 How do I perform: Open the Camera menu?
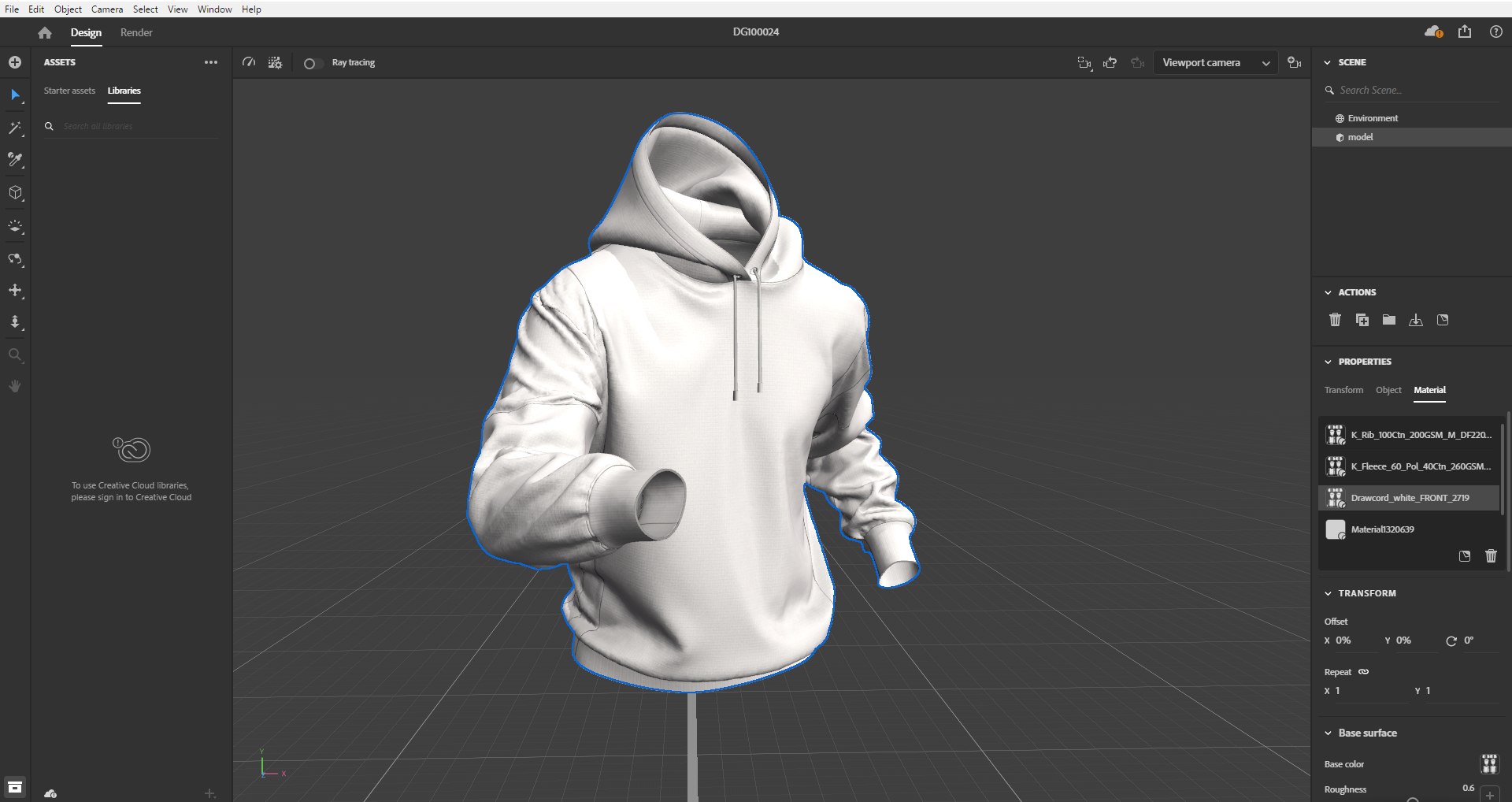pos(107,9)
